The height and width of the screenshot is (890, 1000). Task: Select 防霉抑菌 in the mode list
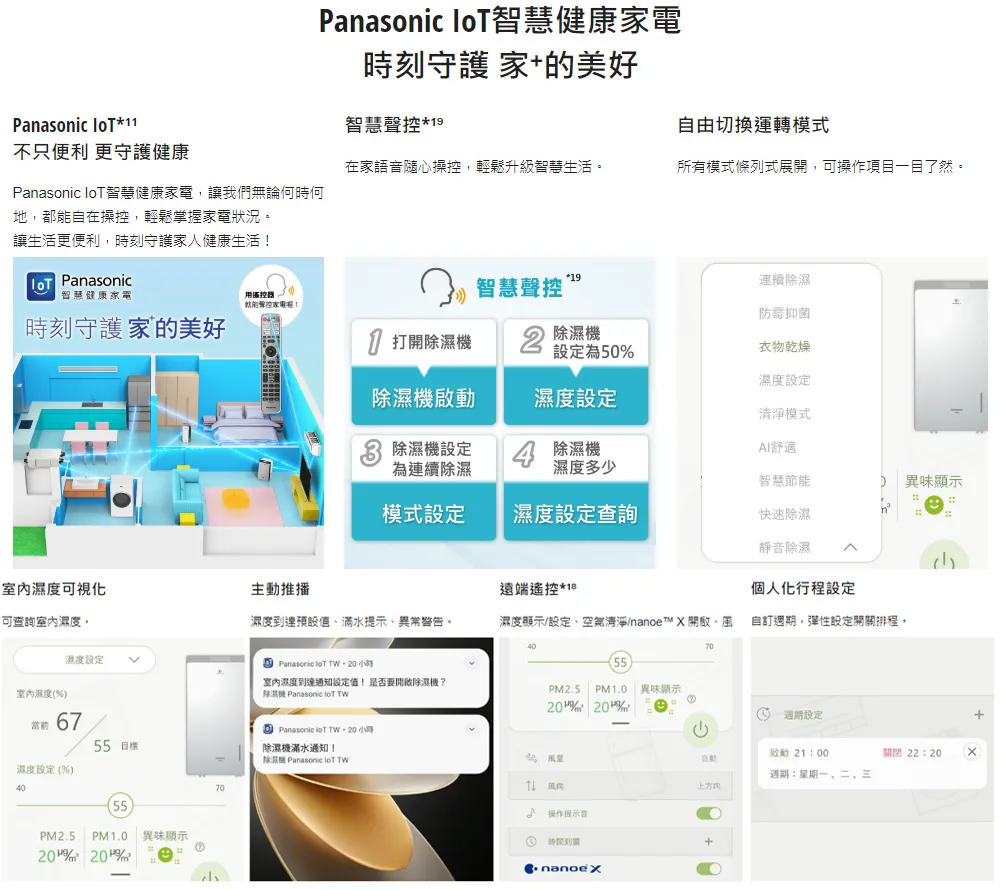coord(784,313)
